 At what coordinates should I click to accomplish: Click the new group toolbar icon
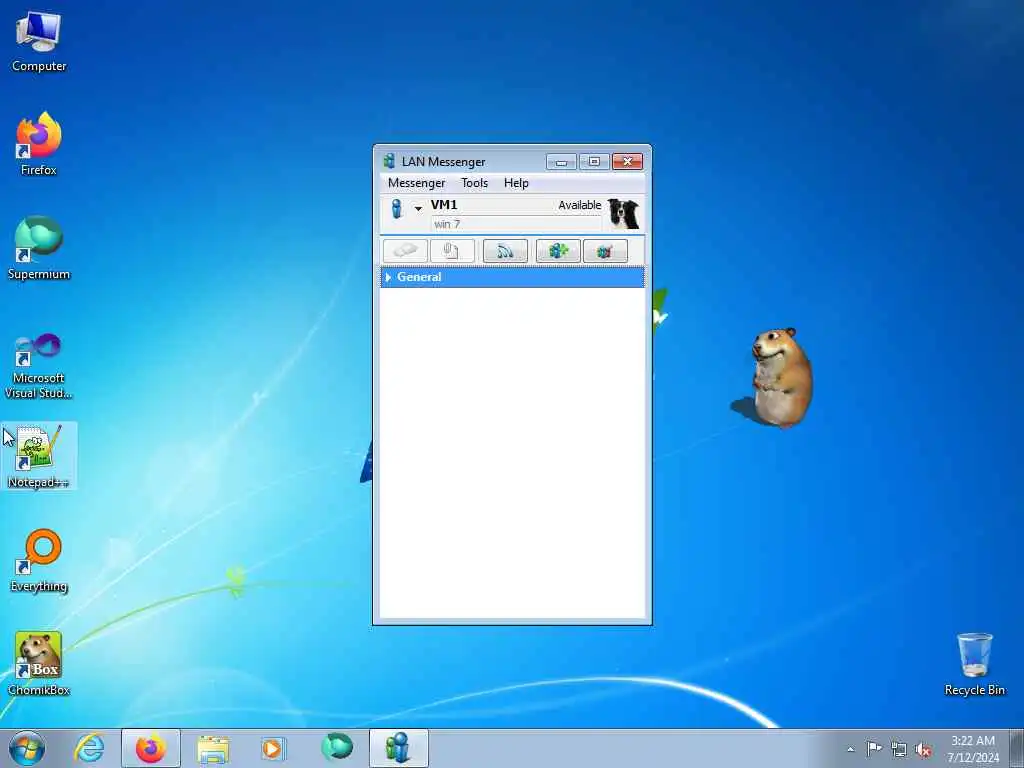tap(558, 251)
